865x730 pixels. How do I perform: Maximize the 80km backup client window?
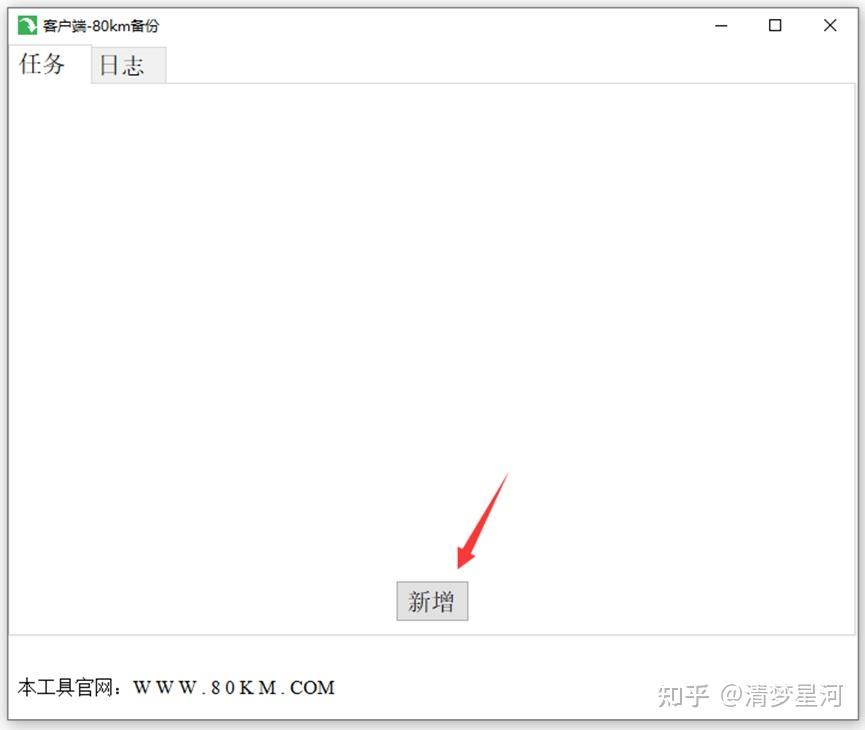coord(775,25)
